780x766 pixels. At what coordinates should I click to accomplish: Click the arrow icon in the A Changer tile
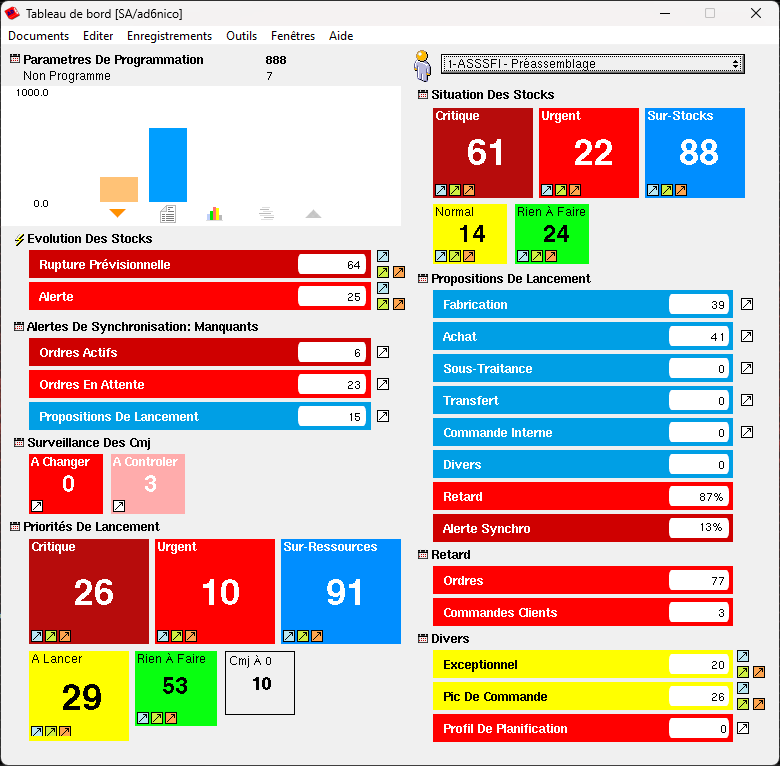click(x=37, y=506)
